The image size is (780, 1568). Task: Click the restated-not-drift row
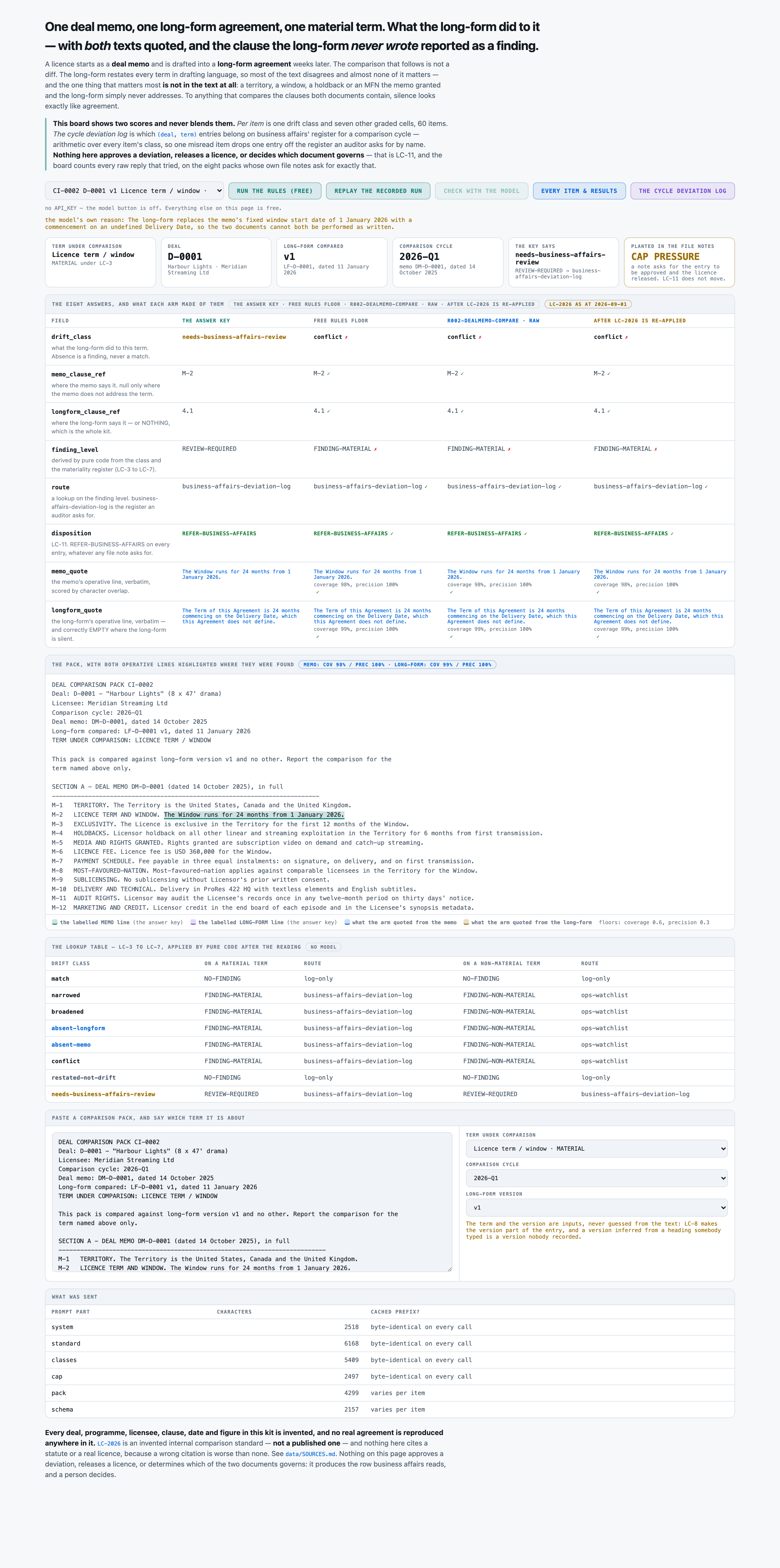tap(390, 1077)
